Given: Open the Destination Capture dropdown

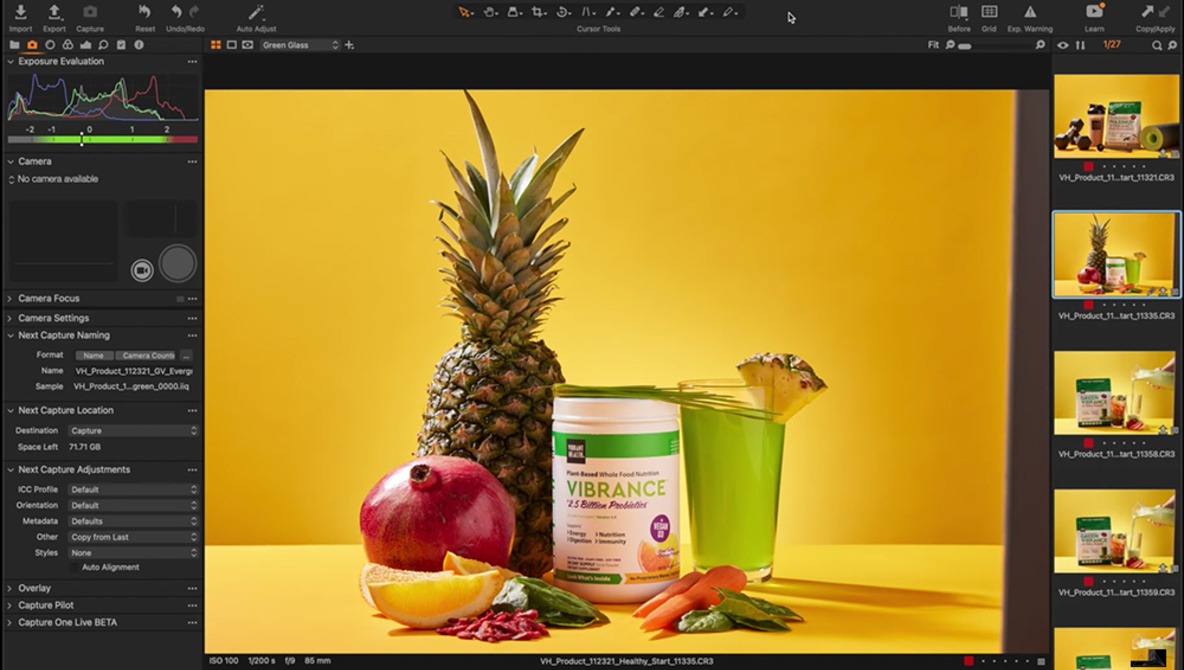Looking at the screenshot, I should pyautogui.click(x=133, y=431).
